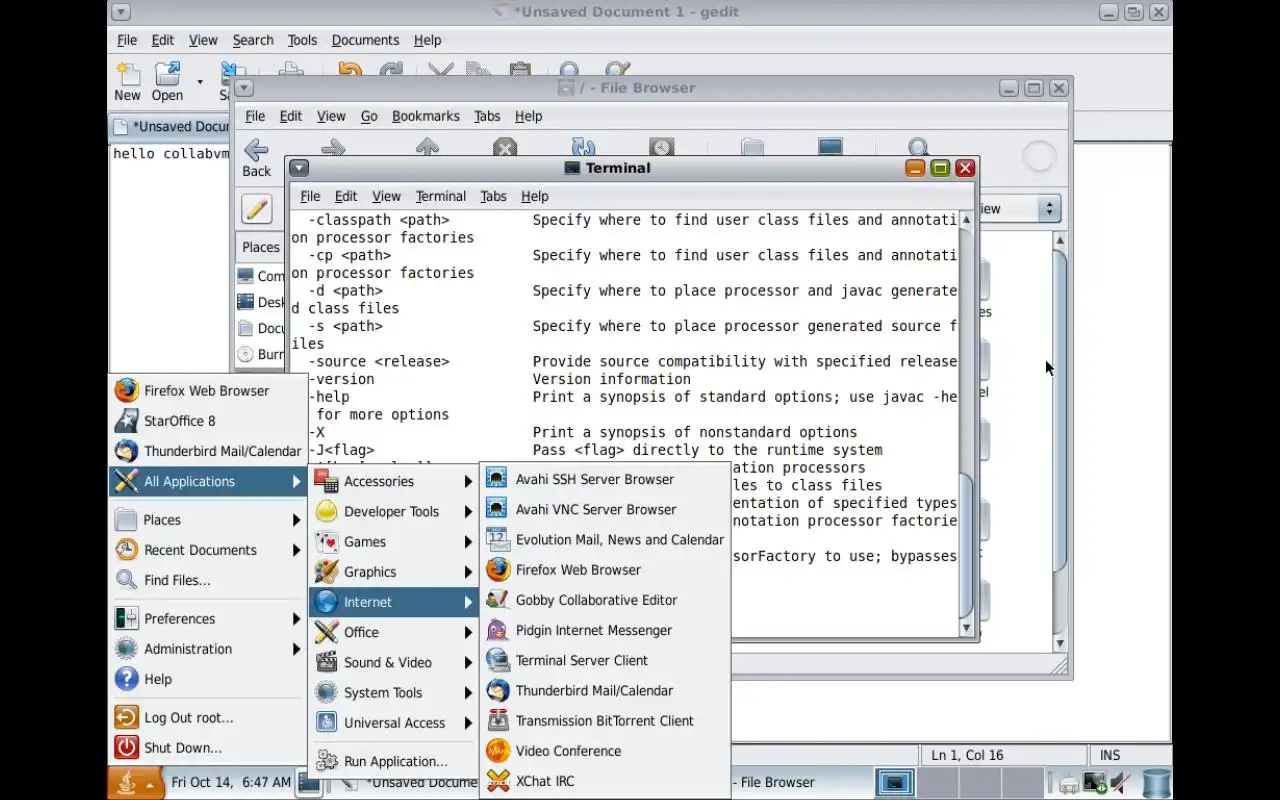Expand the Administration submenu

coord(207,649)
